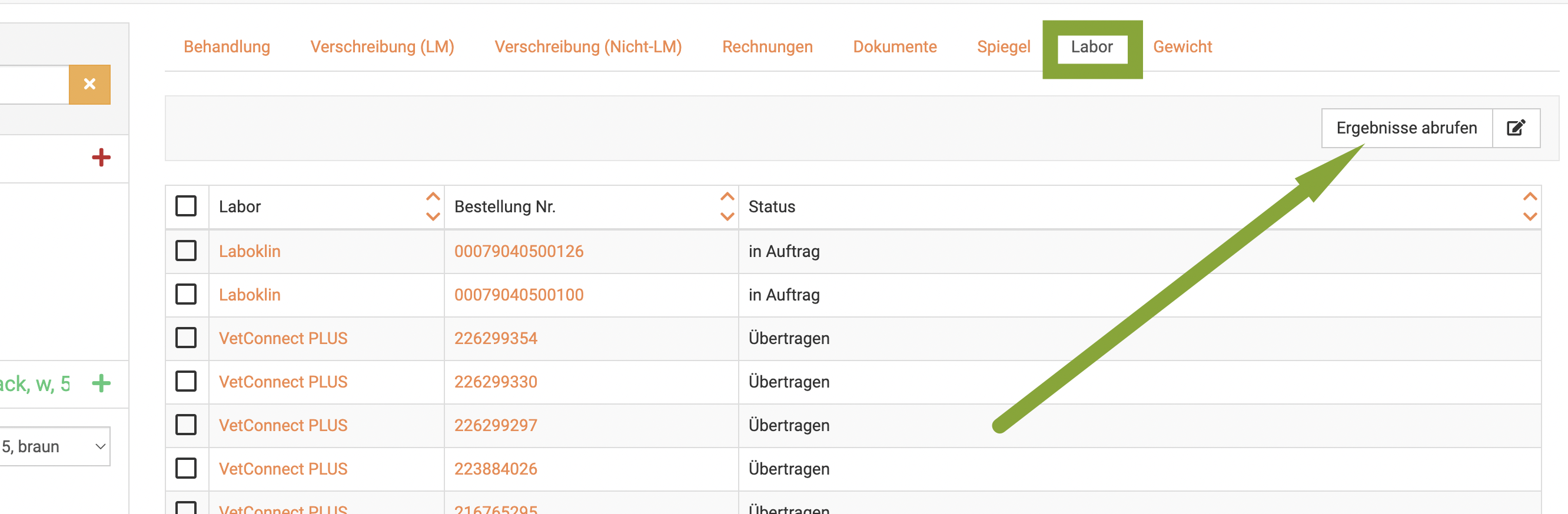This screenshot has height=514, width=1568.
Task: Click the green plus icon
Action: click(x=101, y=383)
